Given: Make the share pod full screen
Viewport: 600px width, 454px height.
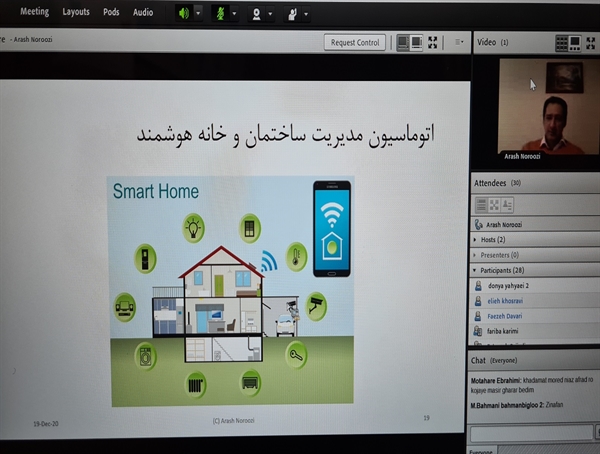Looking at the screenshot, I should coord(433,42).
